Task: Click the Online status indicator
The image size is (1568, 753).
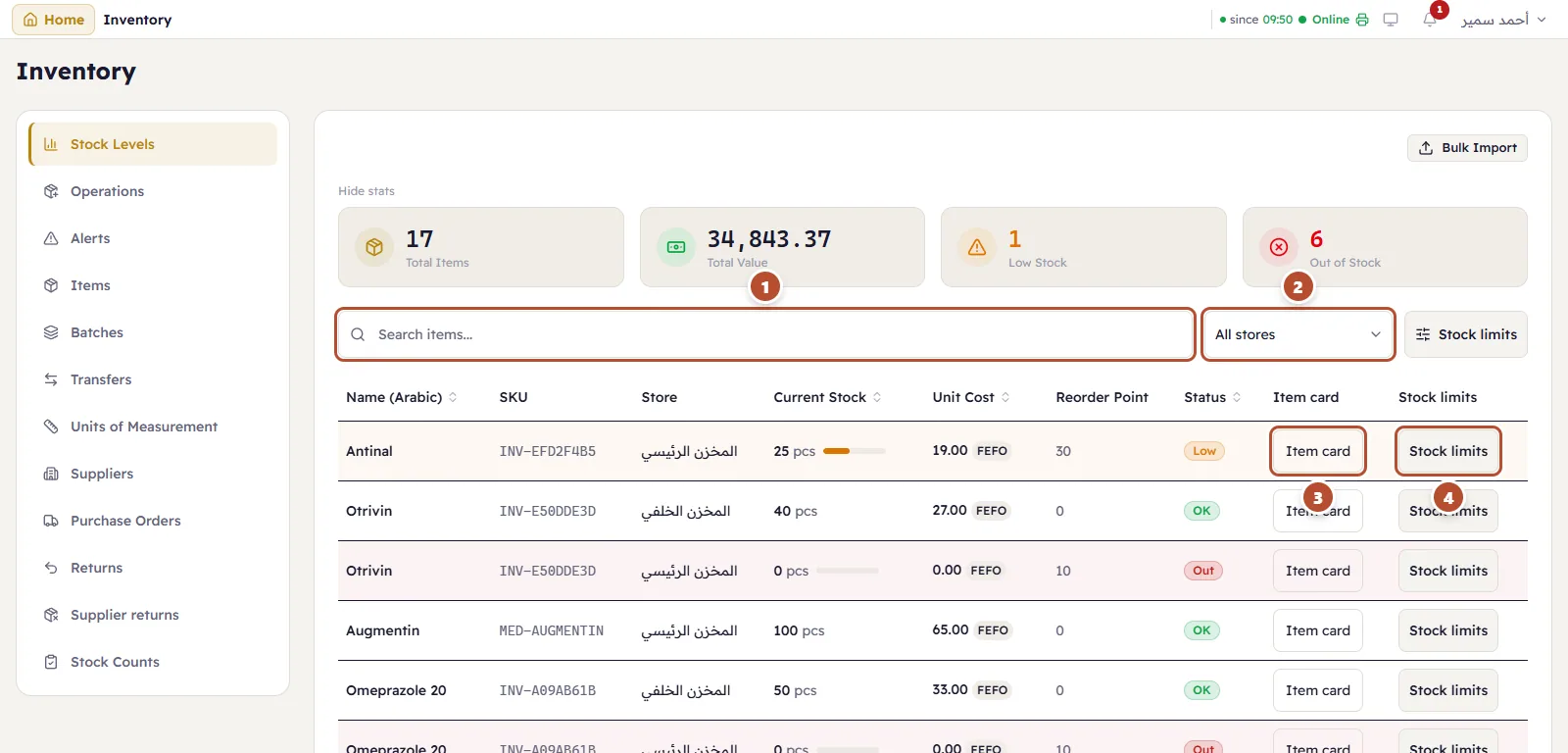Action: click(1324, 20)
